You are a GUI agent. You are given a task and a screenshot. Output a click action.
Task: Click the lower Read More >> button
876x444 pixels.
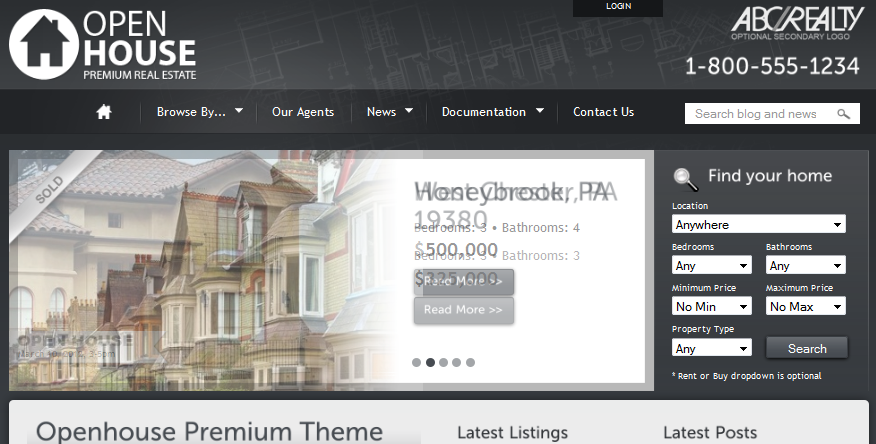tap(464, 310)
